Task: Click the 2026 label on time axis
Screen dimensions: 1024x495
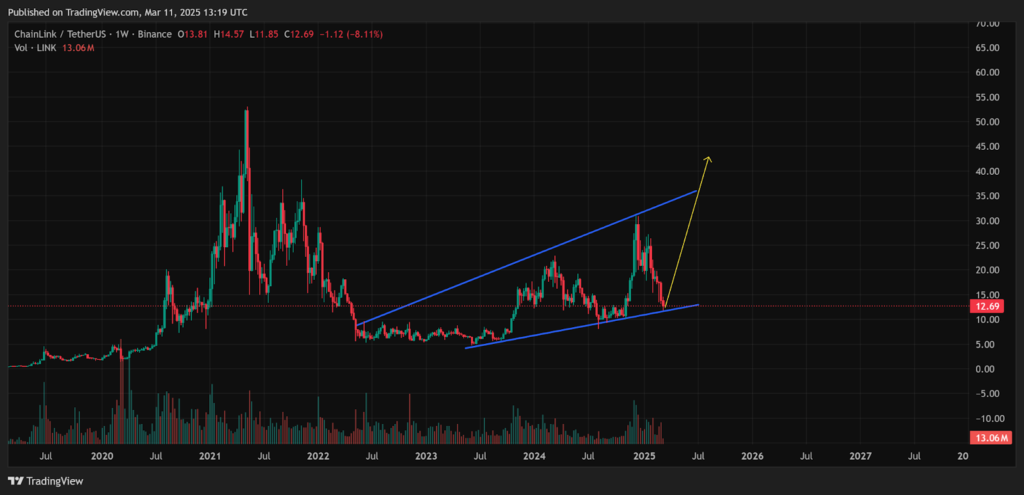Action: (752, 457)
